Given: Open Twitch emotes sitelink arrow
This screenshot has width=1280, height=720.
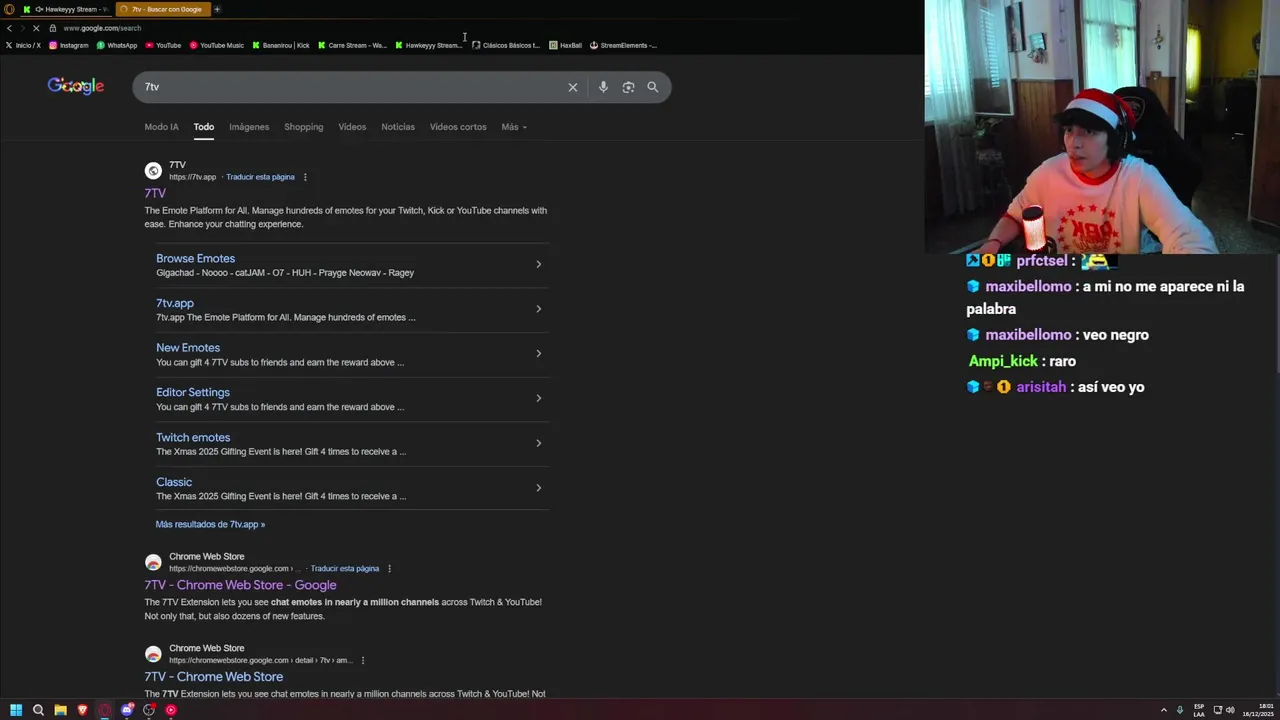Looking at the screenshot, I should (538, 444).
